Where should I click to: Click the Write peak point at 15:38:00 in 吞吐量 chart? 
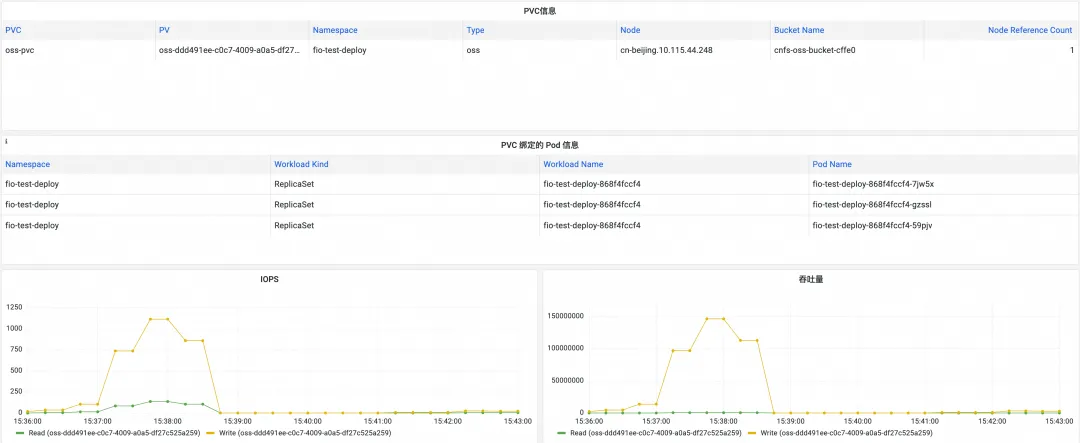[725, 319]
